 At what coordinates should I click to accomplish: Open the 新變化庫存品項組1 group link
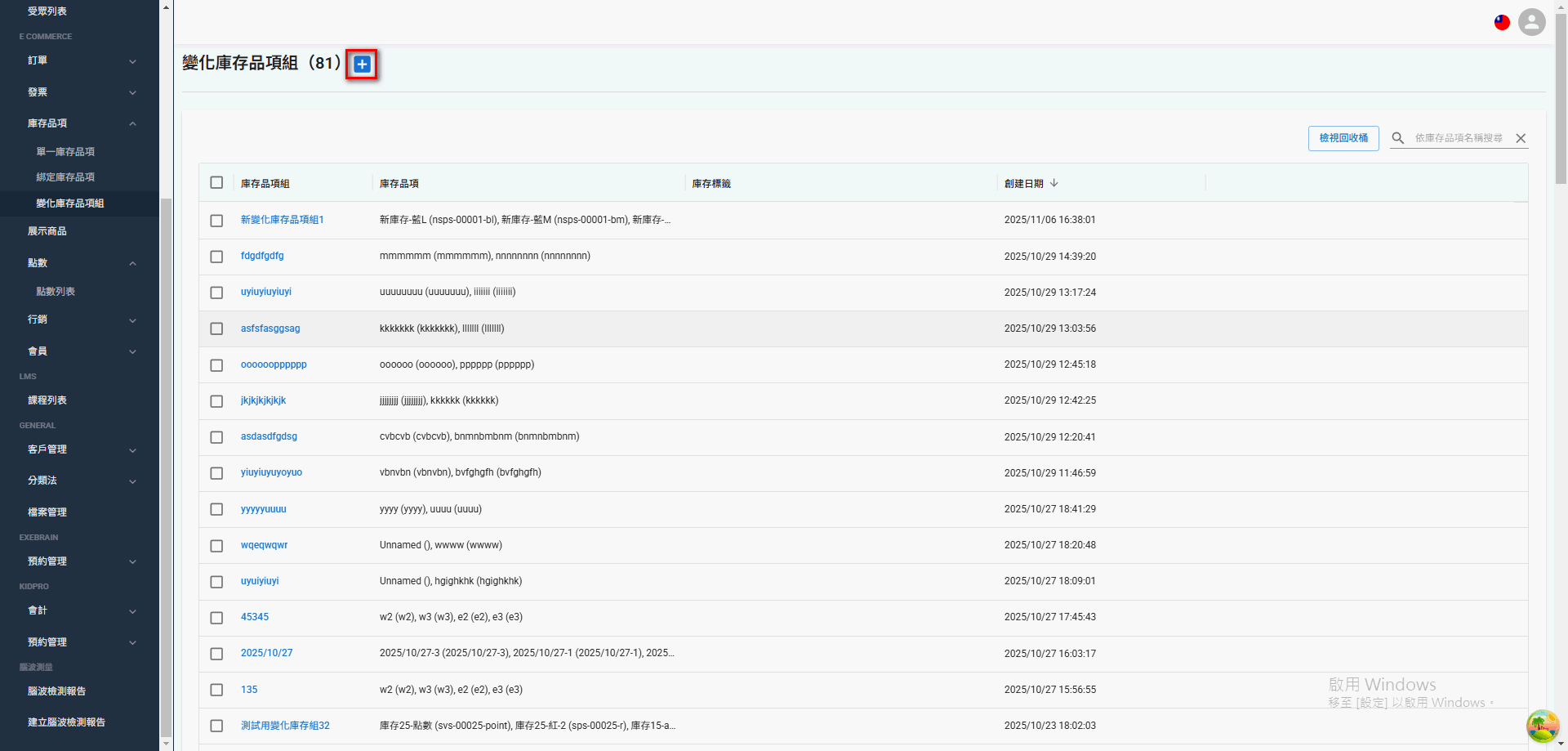(283, 220)
